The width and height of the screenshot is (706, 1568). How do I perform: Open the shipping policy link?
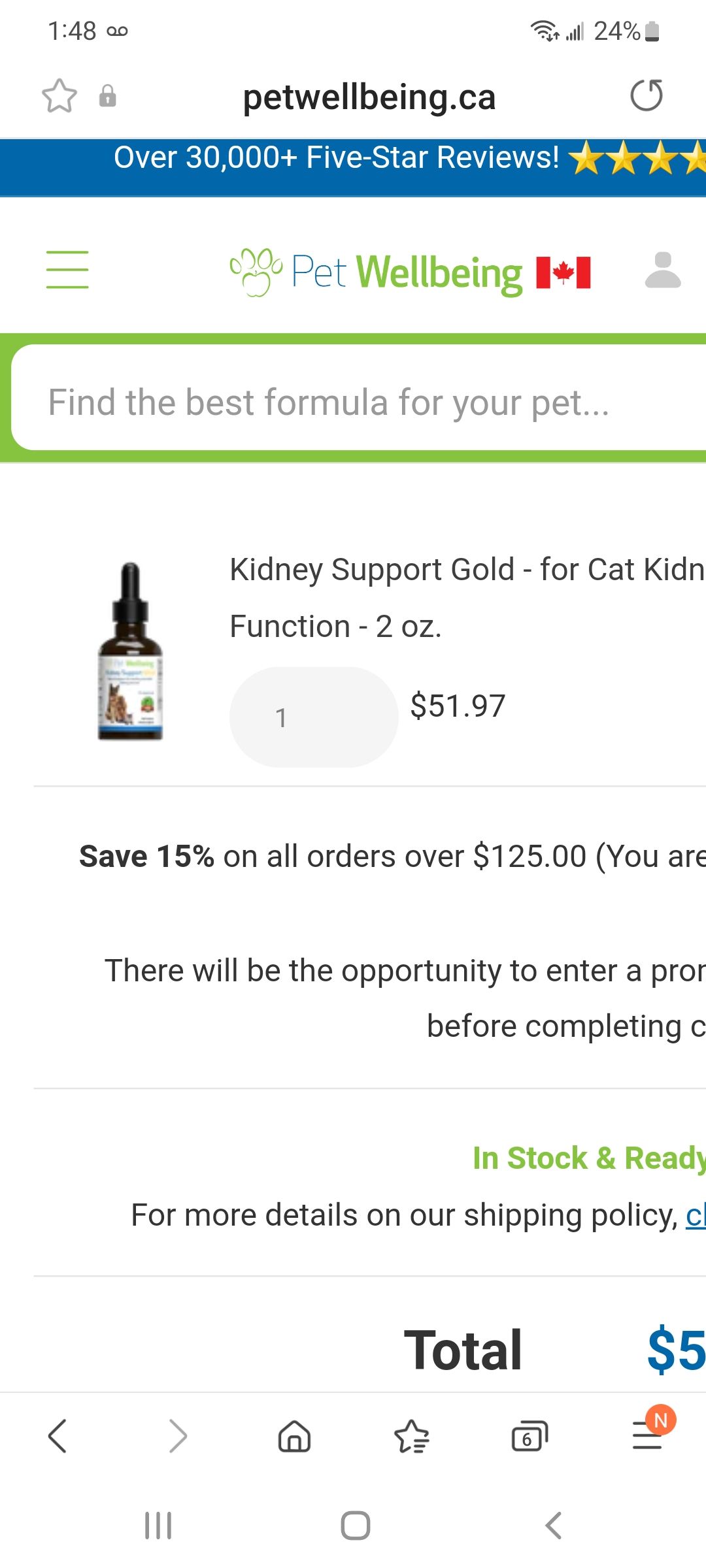pyautogui.click(x=696, y=1215)
